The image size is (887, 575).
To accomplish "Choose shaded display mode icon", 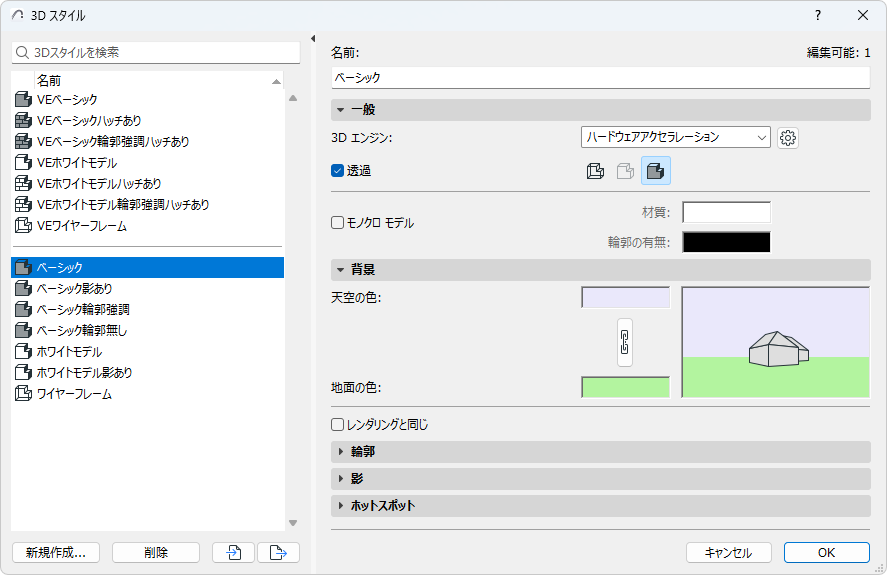I will pyautogui.click(x=656, y=171).
